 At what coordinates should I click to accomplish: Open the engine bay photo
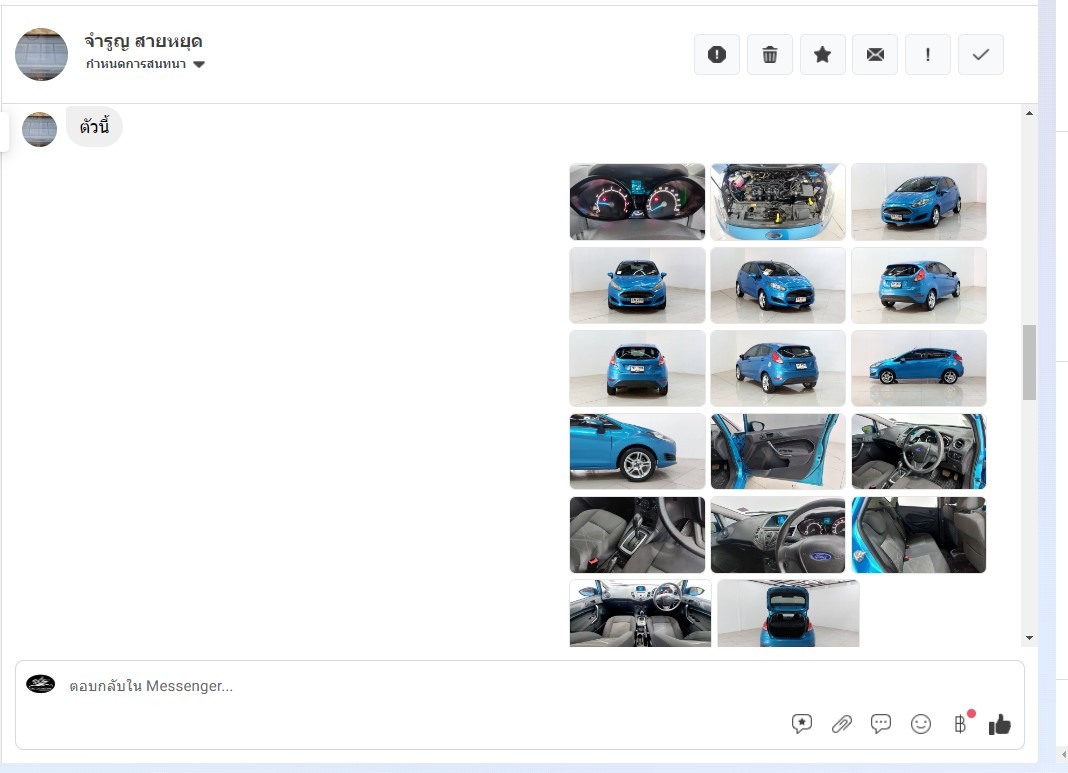click(778, 202)
